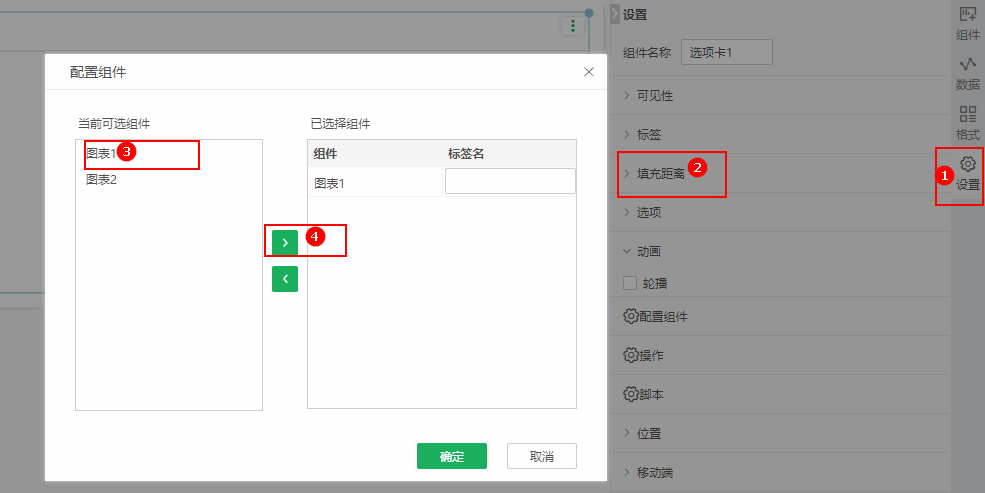Collapse the 设置 panel with the arrow
The width and height of the screenshot is (985, 493).
(x=615, y=14)
